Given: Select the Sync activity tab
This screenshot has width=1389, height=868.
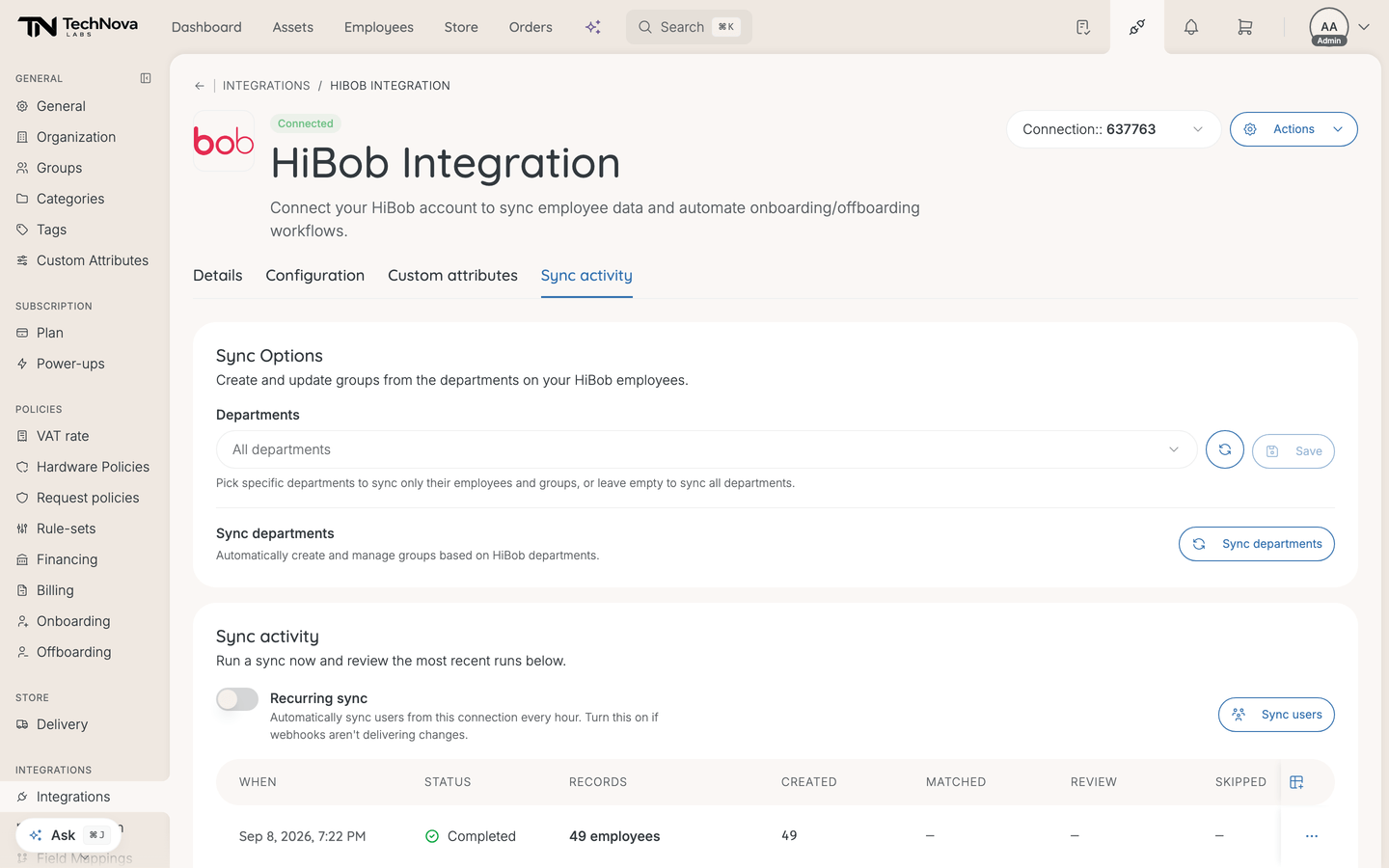Looking at the screenshot, I should (x=586, y=276).
